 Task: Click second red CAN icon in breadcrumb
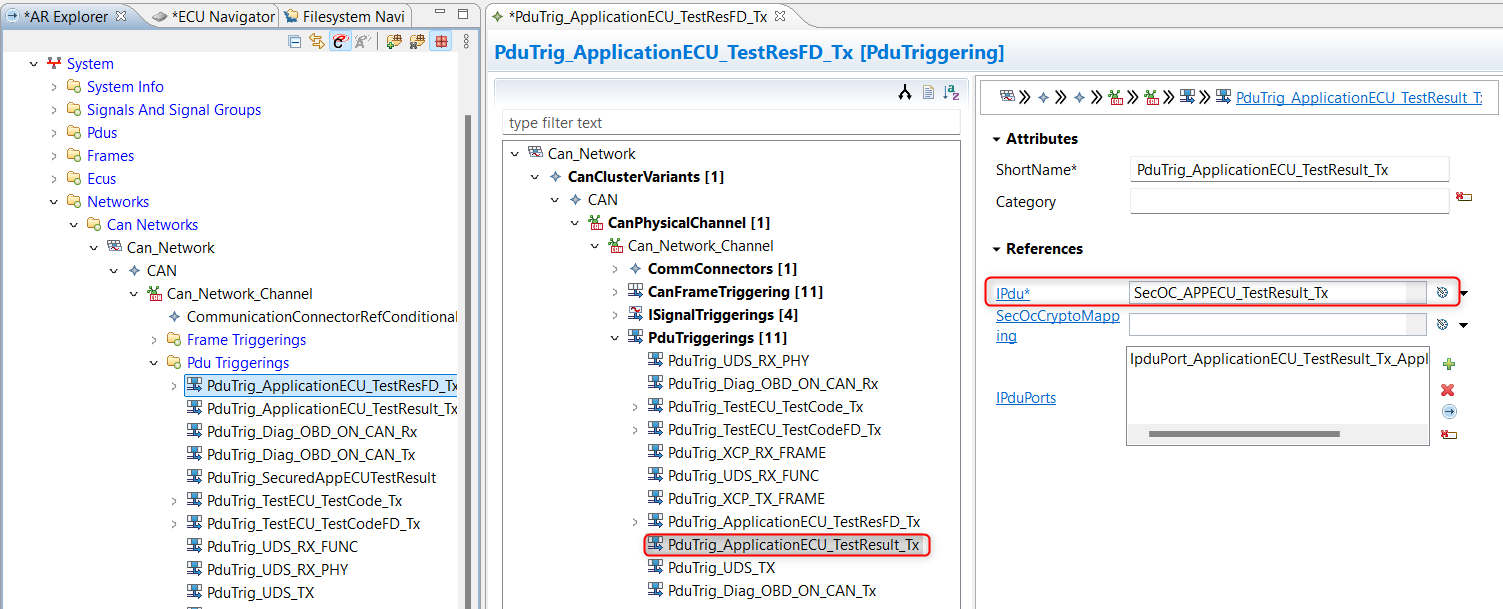coord(1152,97)
